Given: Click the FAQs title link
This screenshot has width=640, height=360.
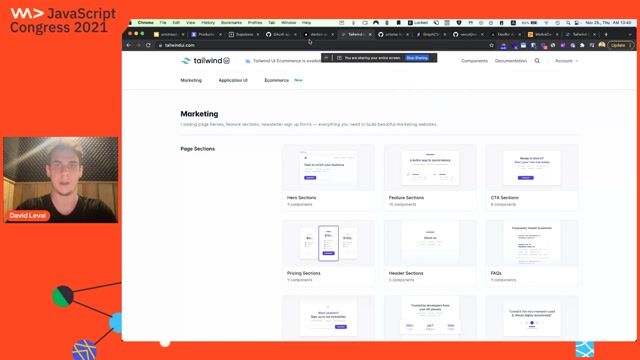Looking at the screenshot, I should click(496, 273).
